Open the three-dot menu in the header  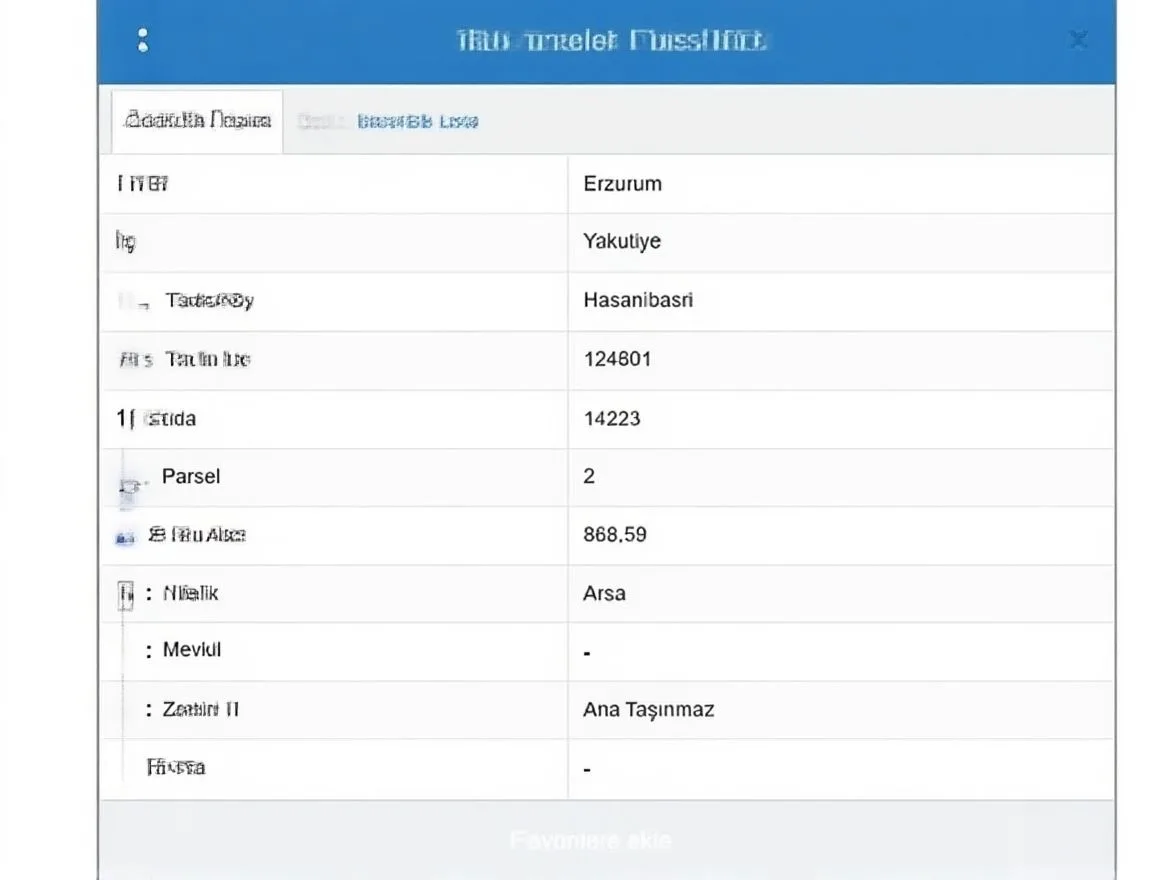click(x=143, y=40)
